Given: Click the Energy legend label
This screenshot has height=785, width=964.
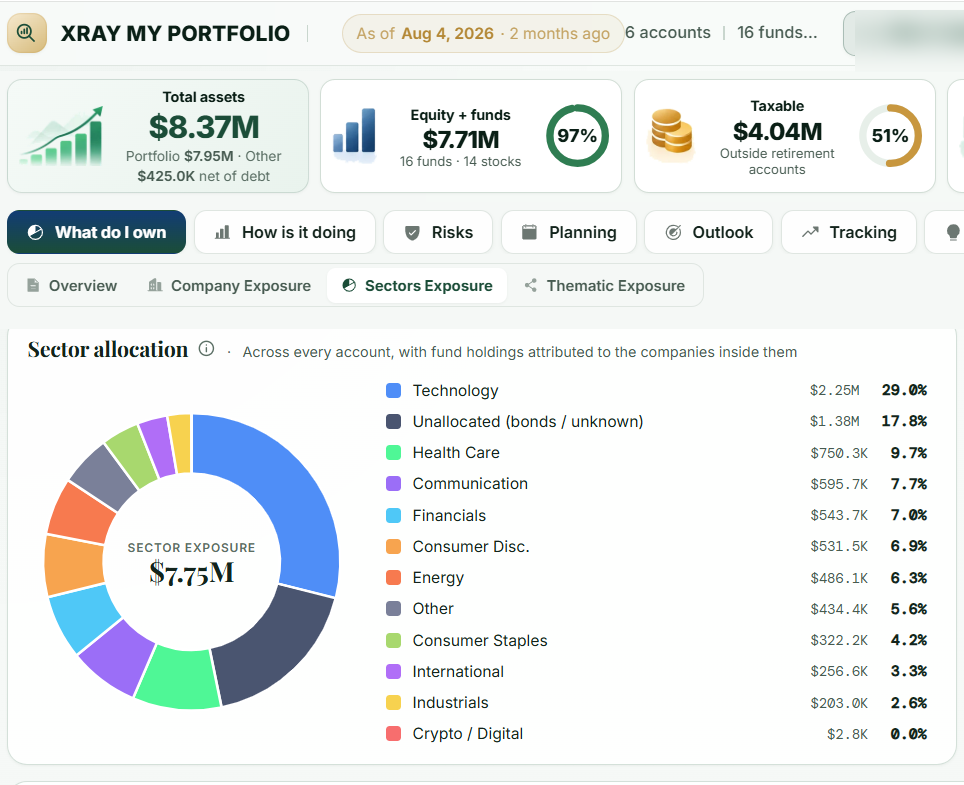Looking at the screenshot, I should (438, 577).
